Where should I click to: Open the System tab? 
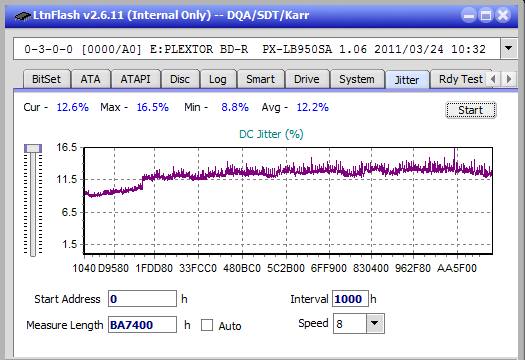[357, 79]
